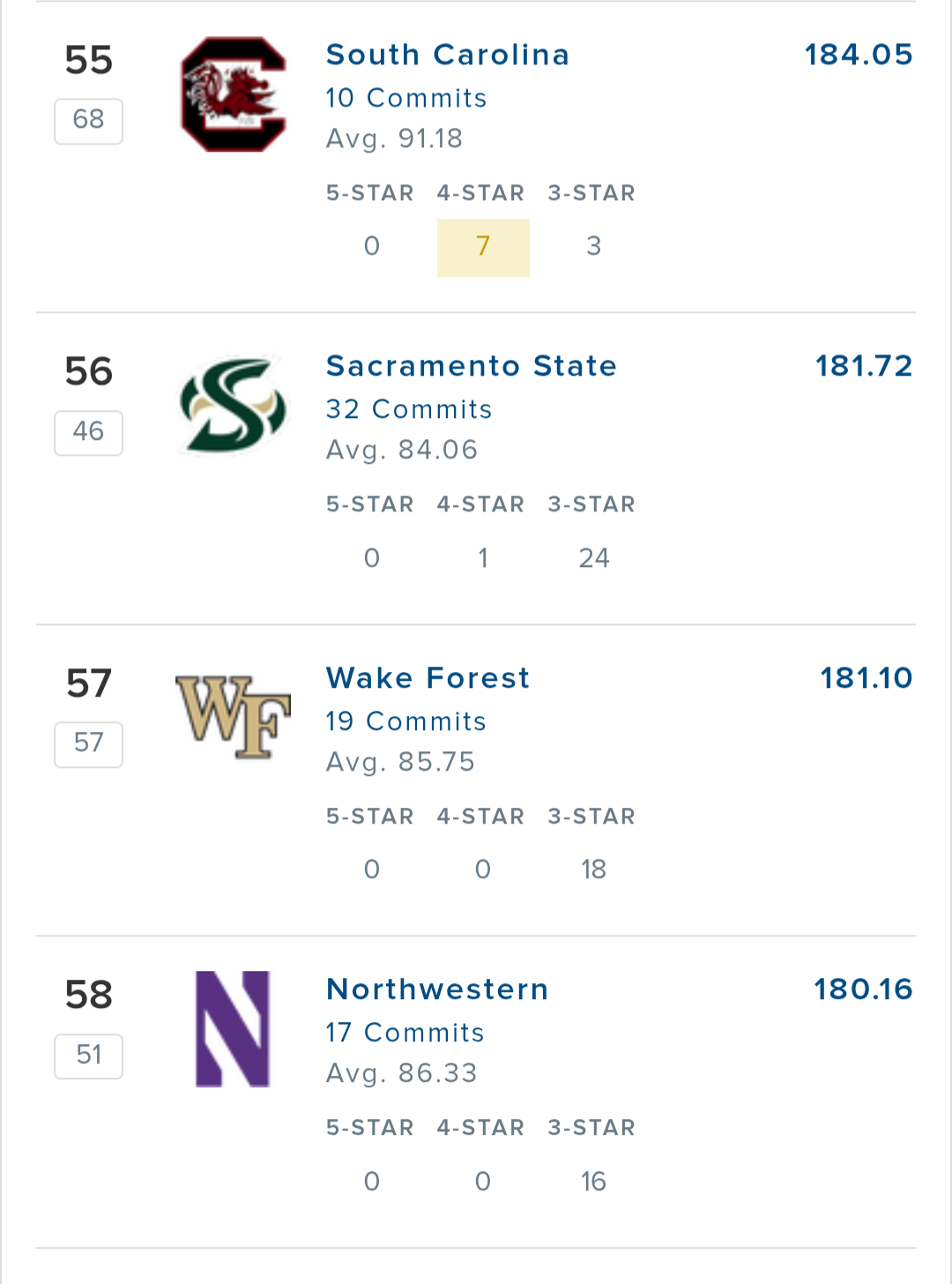This screenshot has width=952, height=1284.
Task: Click South Carolina's score 184.05
Action: 859,55
